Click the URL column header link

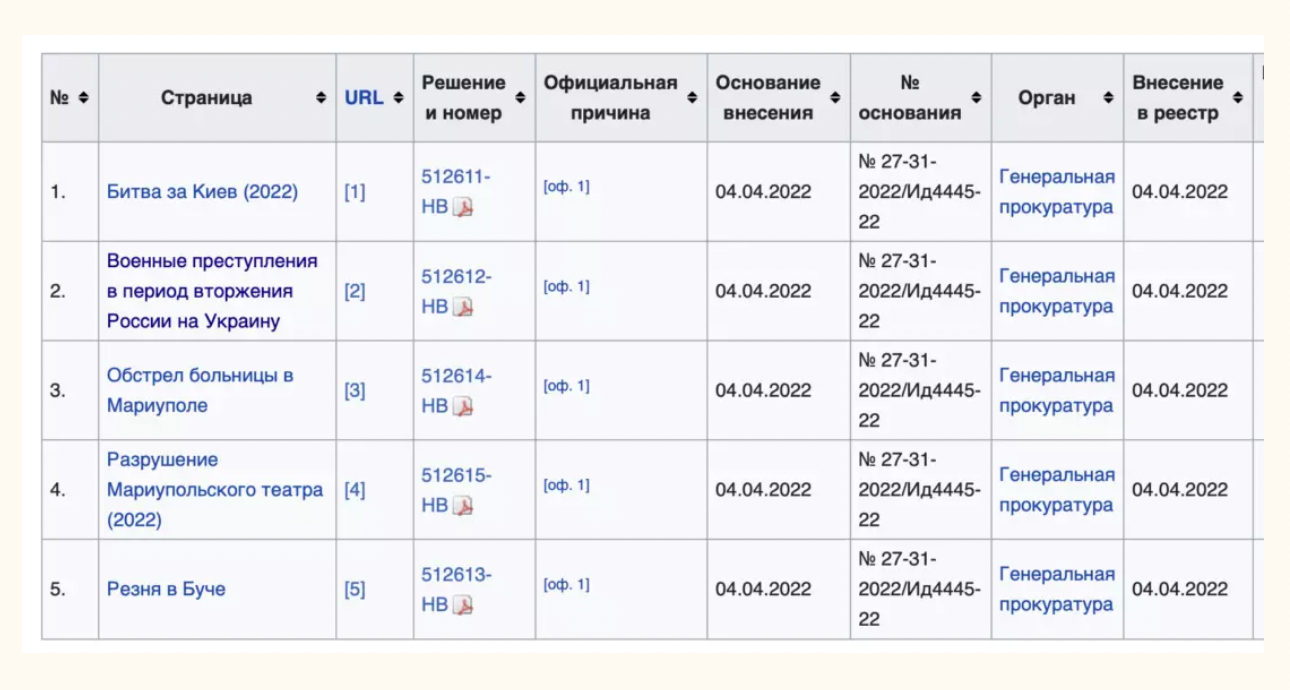364,98
